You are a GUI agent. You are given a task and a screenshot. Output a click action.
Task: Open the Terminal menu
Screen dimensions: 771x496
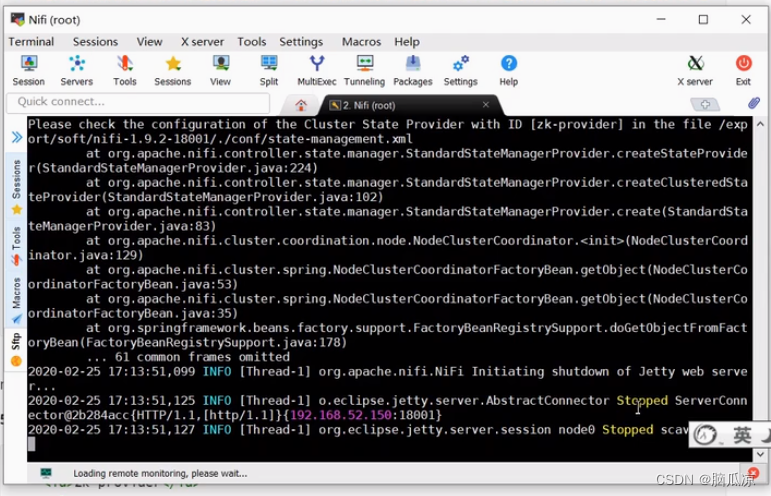[31, 42]
